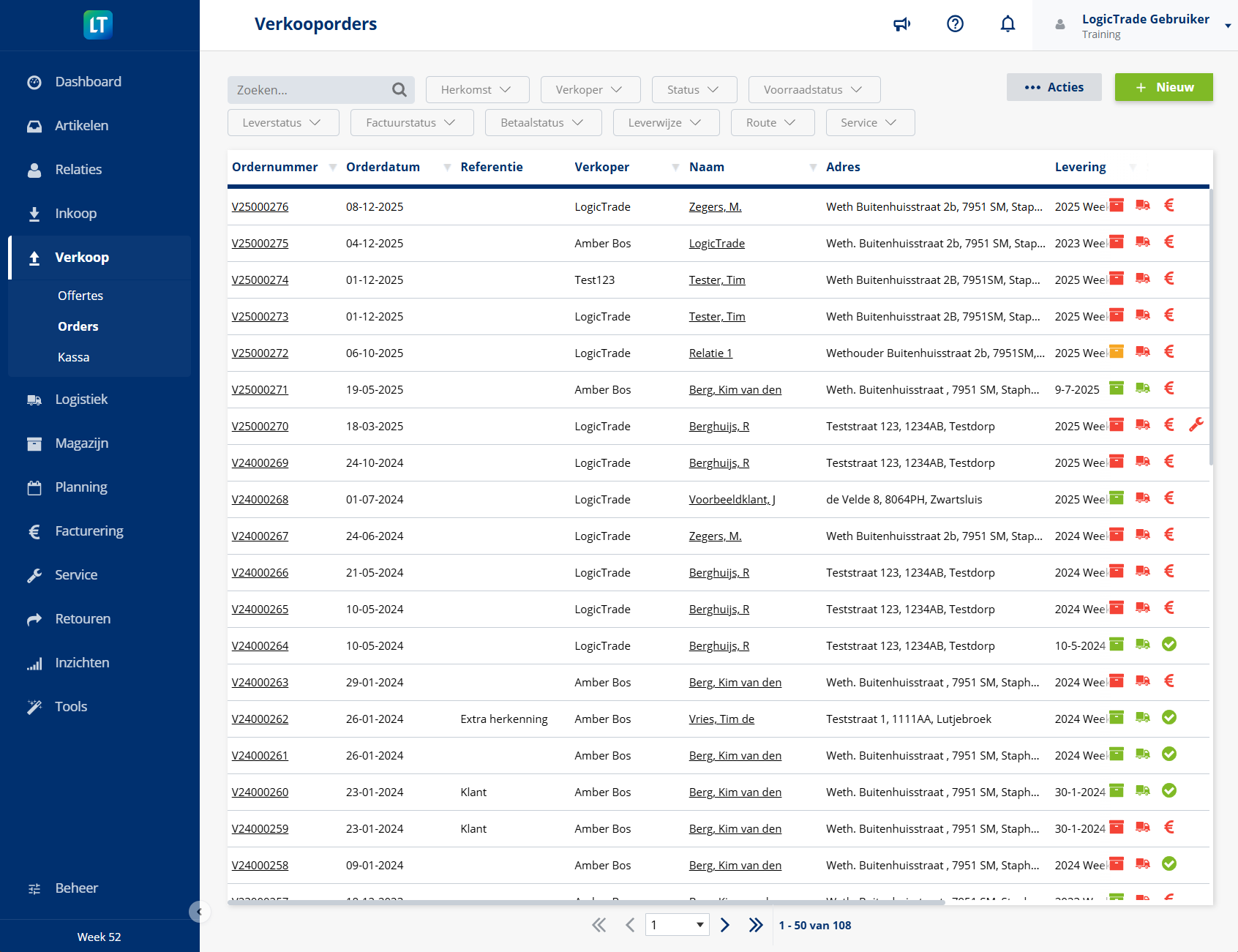Open the Voorraadstatus filter dropdown
This screenshot has height=952, width=1238.
814,89
